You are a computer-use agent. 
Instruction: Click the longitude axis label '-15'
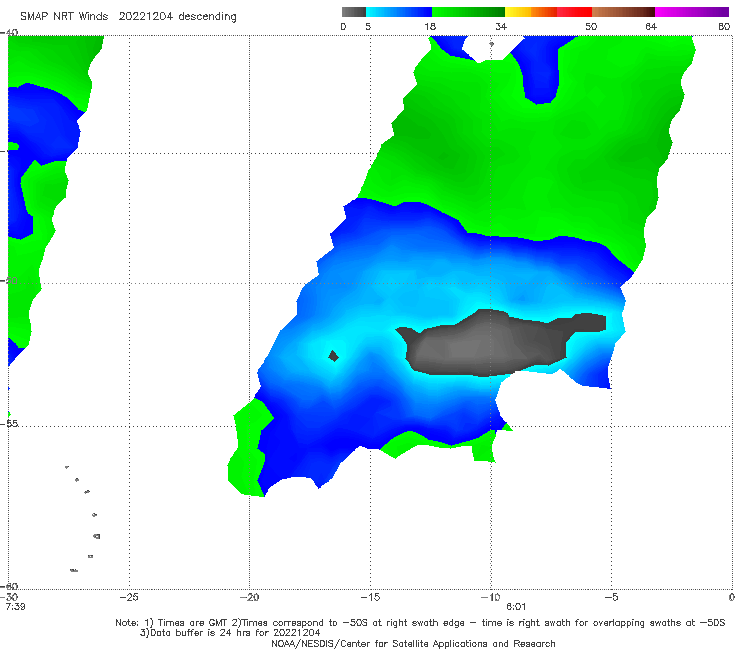[370, 597]
